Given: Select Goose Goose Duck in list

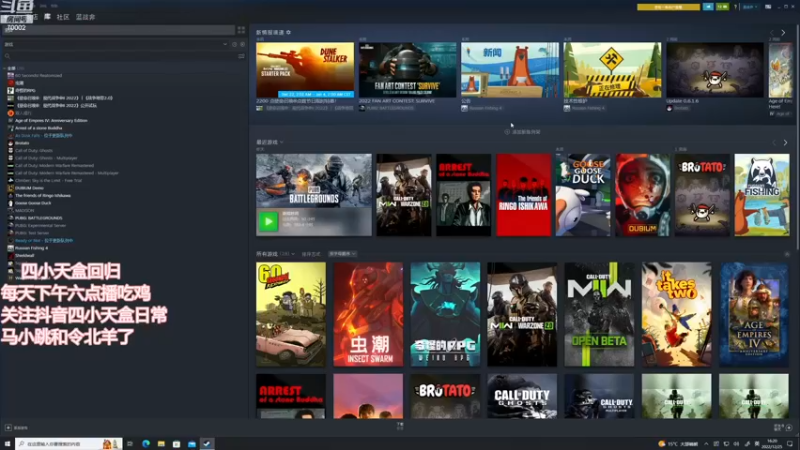Looking at the screenshot, I should coord(33,203).
